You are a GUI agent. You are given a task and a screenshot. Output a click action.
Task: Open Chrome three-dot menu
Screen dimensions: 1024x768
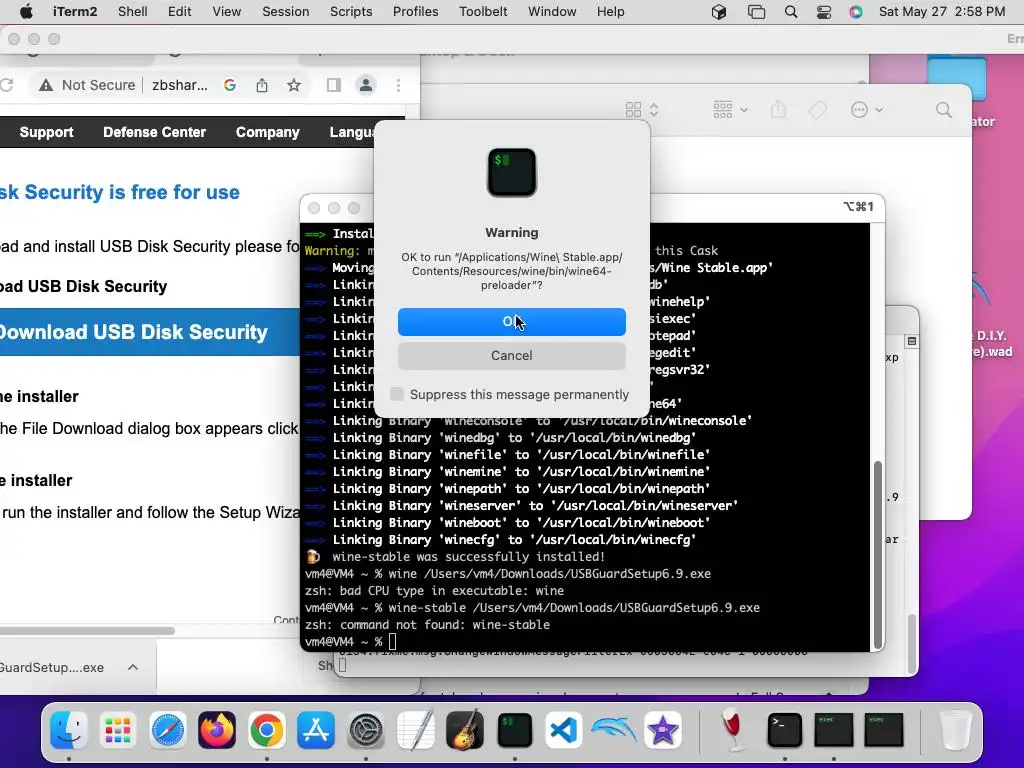[398, 85]
